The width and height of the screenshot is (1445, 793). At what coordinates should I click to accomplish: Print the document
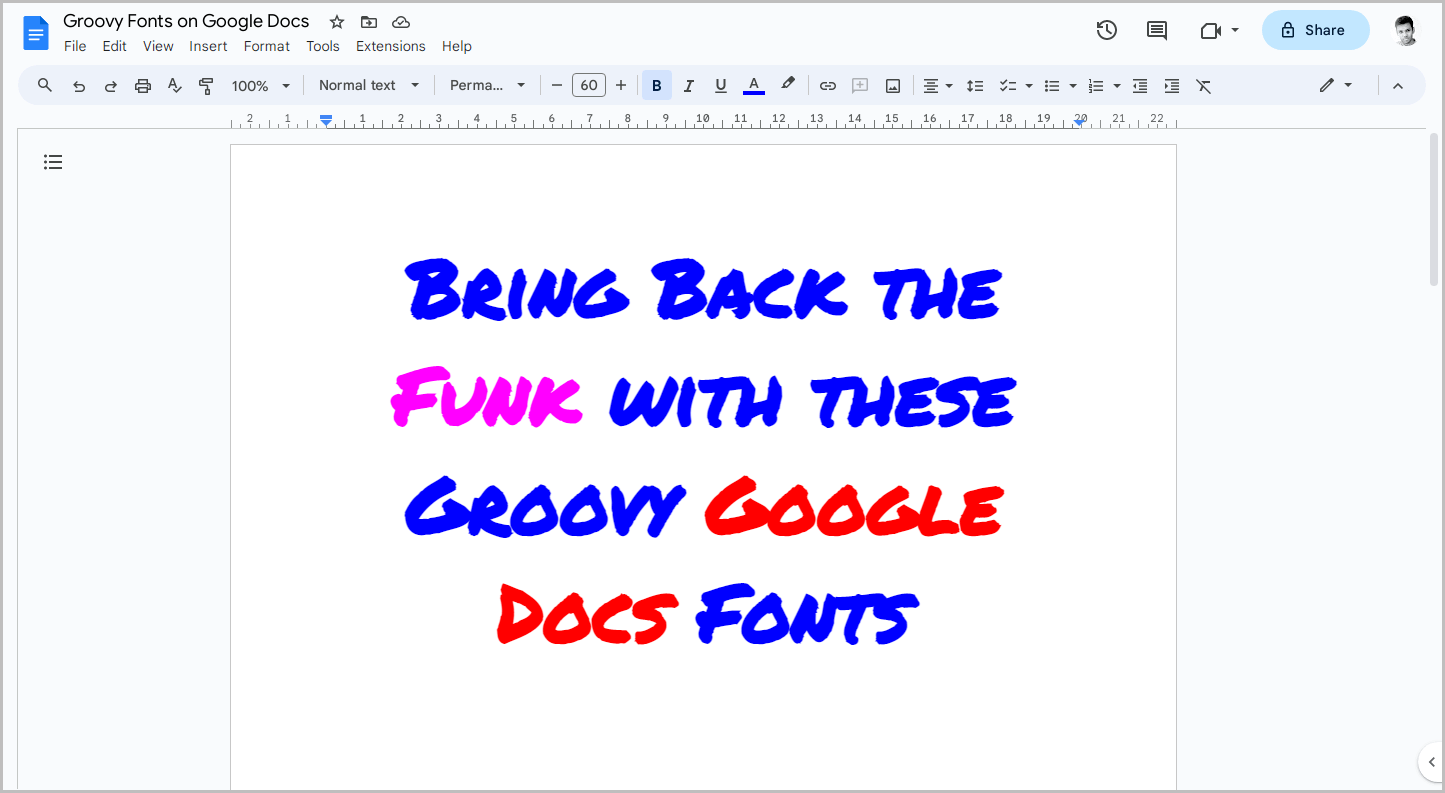pos(143,86)
